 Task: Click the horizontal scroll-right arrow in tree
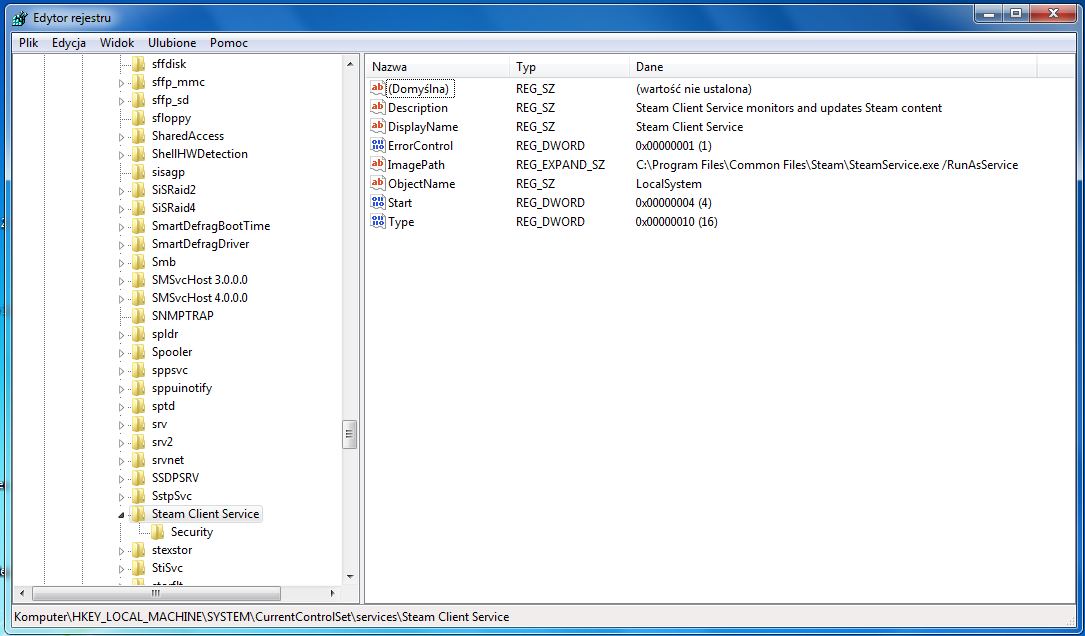(333, 593)
